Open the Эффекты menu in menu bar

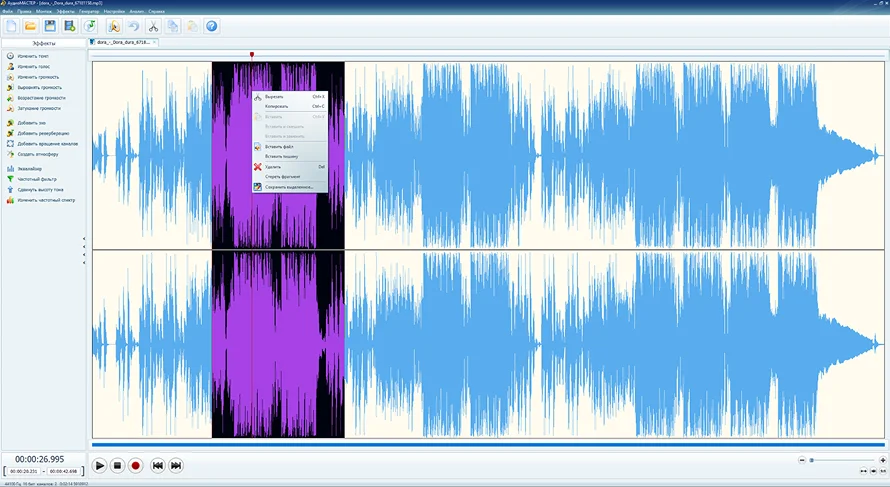click(65, 11)
